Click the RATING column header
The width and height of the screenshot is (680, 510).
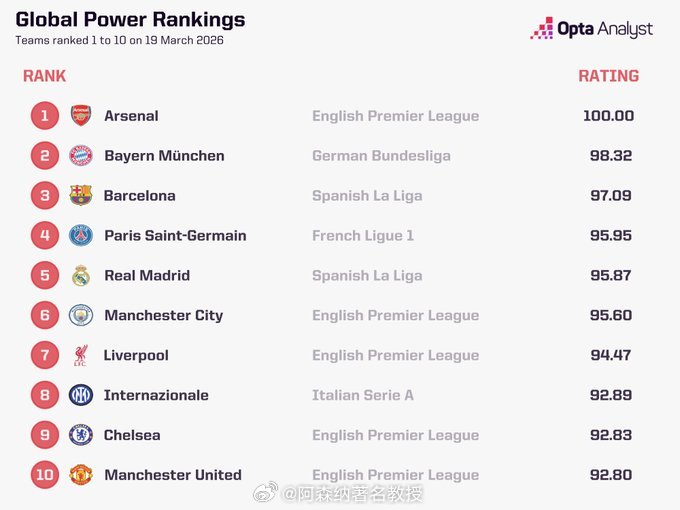[x=608, y=76]
